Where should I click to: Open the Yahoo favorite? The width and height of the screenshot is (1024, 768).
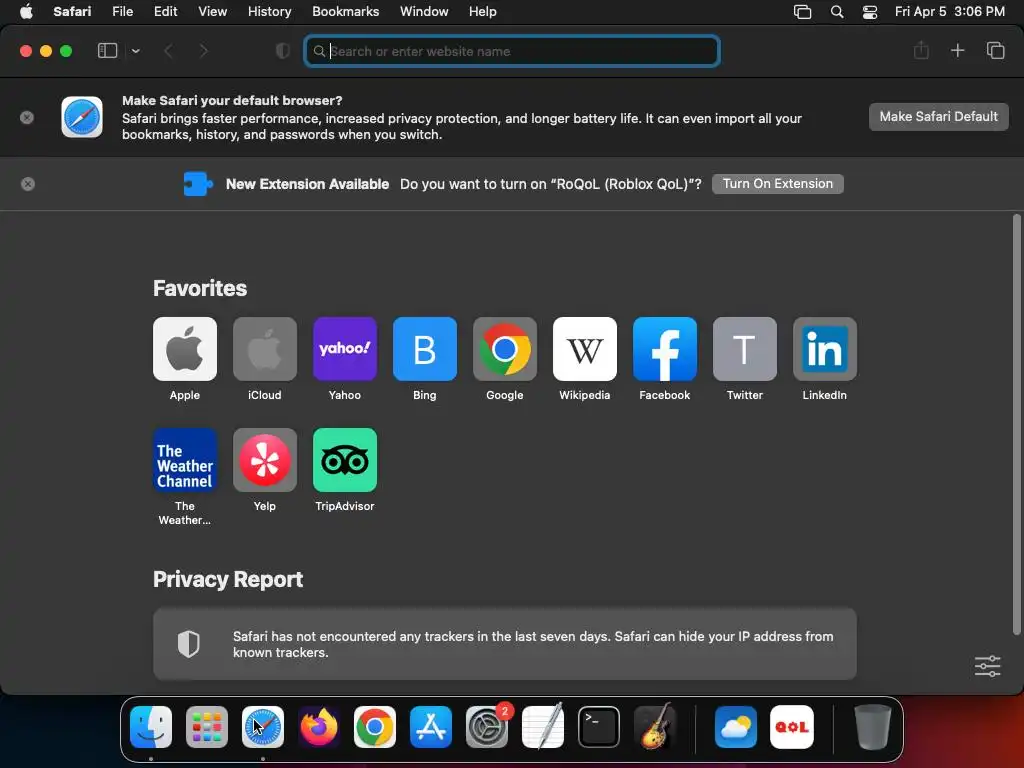345,349
